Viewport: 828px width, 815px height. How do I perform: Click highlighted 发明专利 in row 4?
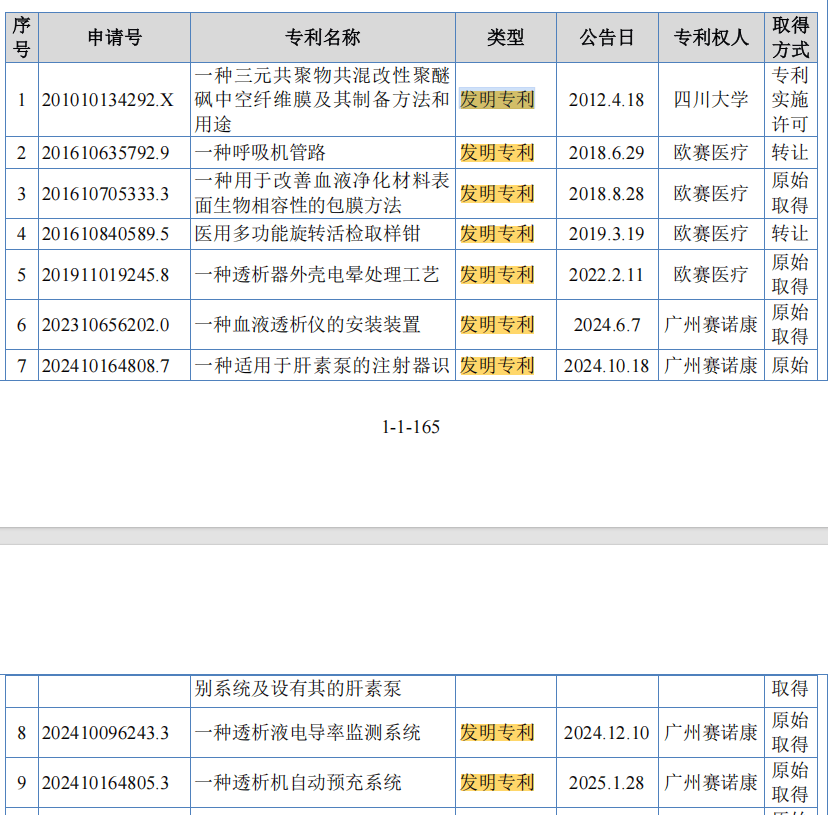coord(497,233)
